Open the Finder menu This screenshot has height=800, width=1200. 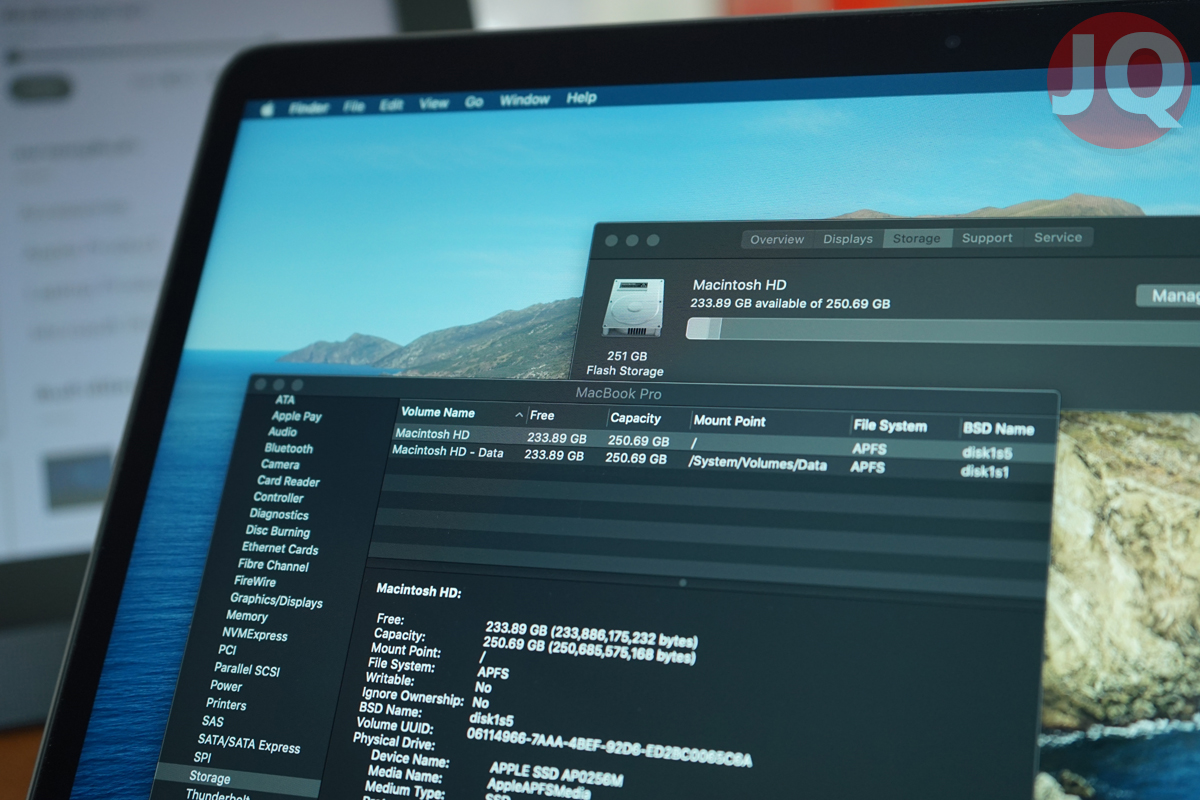[x=309, y=108]
